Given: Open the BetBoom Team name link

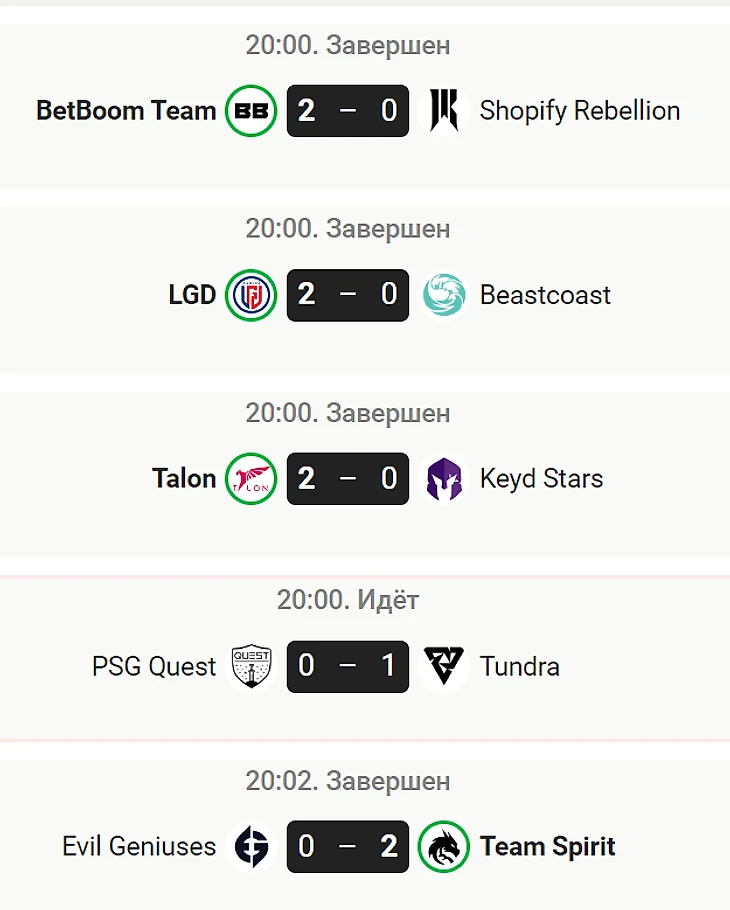Looking at the screenshot, I should point(126,110).
